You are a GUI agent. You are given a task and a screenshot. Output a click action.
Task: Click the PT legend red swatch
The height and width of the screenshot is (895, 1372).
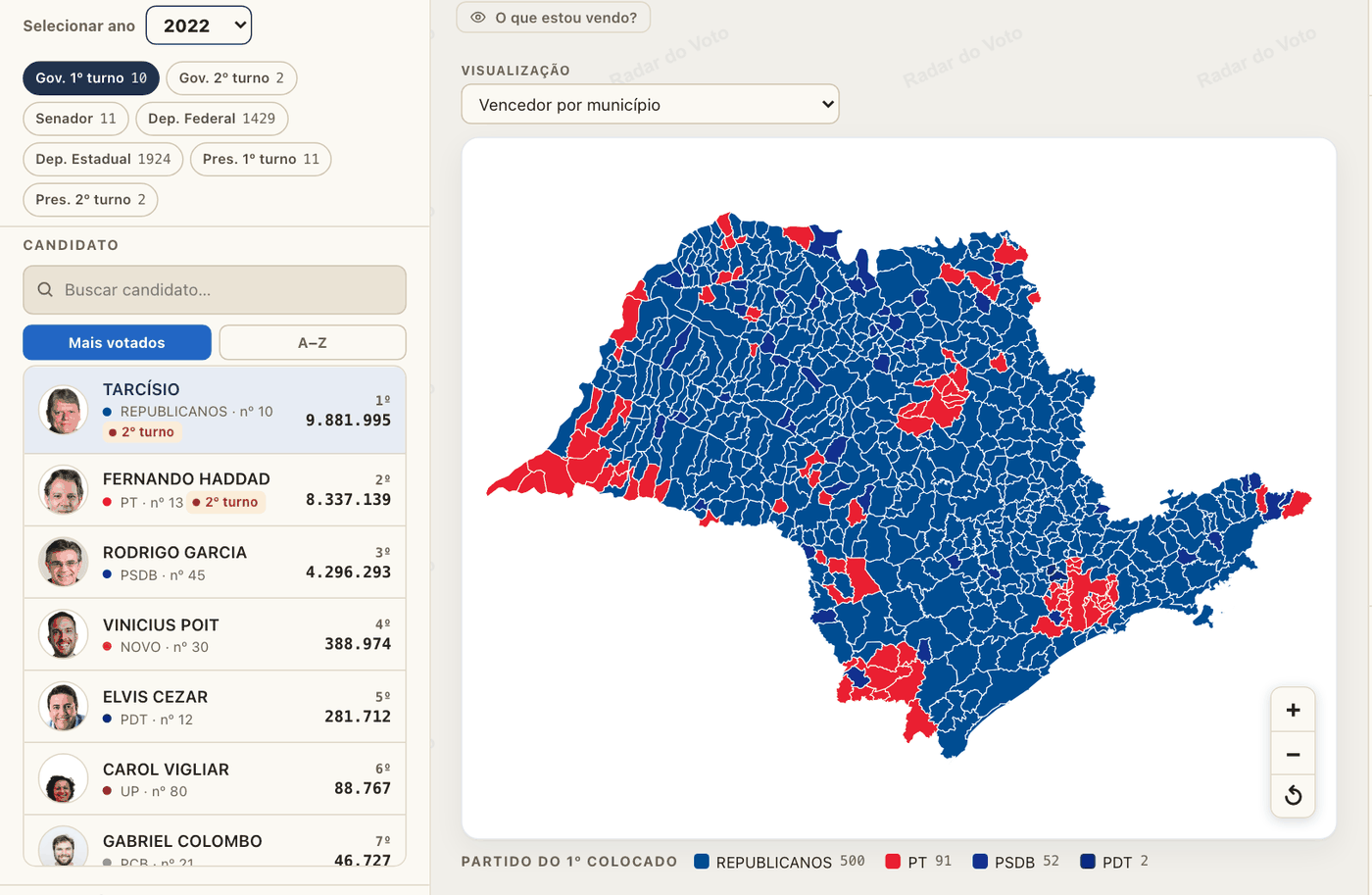point(893,862)
